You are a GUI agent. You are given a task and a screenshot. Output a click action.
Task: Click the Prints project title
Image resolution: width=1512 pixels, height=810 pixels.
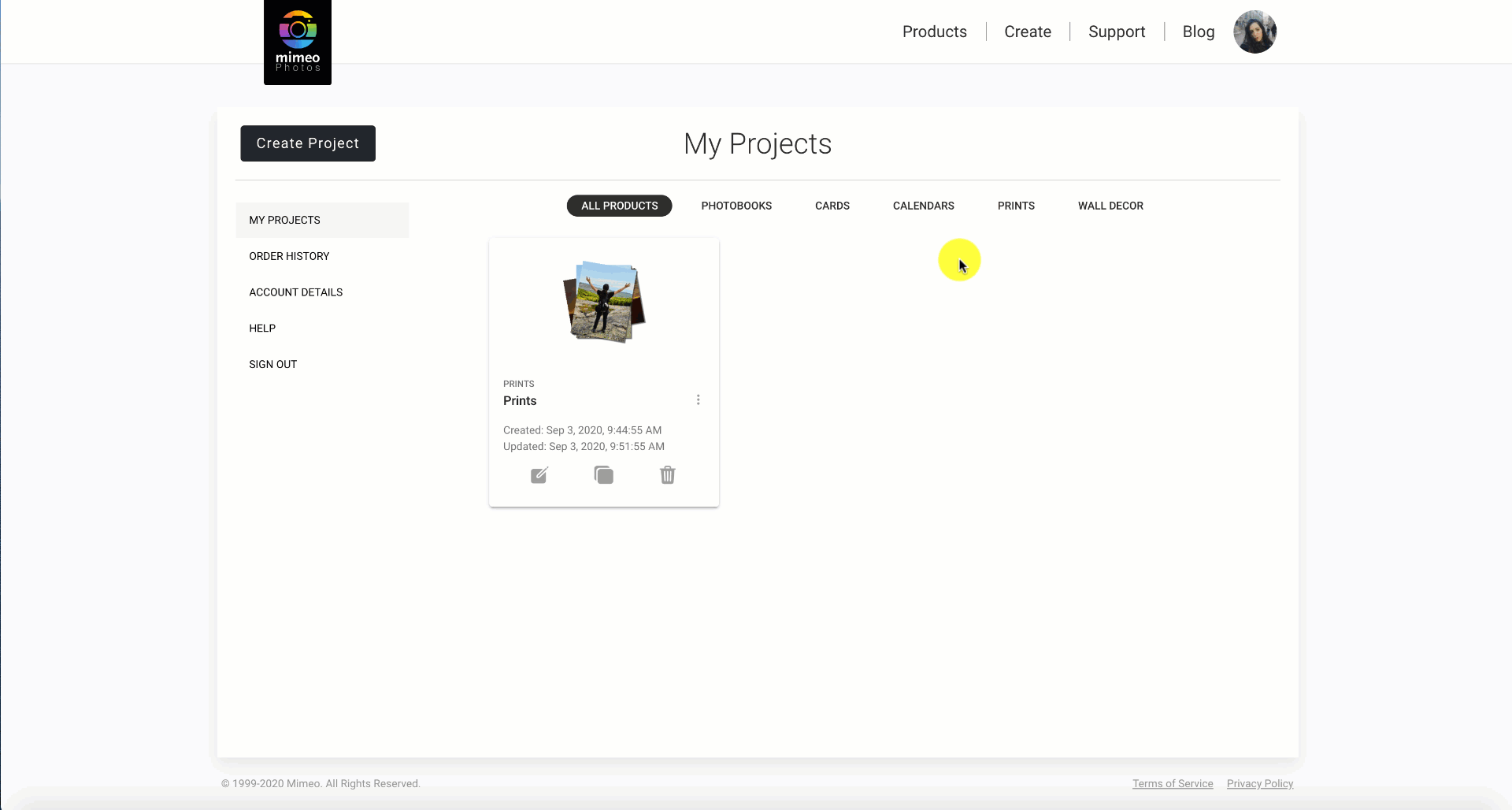tap(520, 400)
